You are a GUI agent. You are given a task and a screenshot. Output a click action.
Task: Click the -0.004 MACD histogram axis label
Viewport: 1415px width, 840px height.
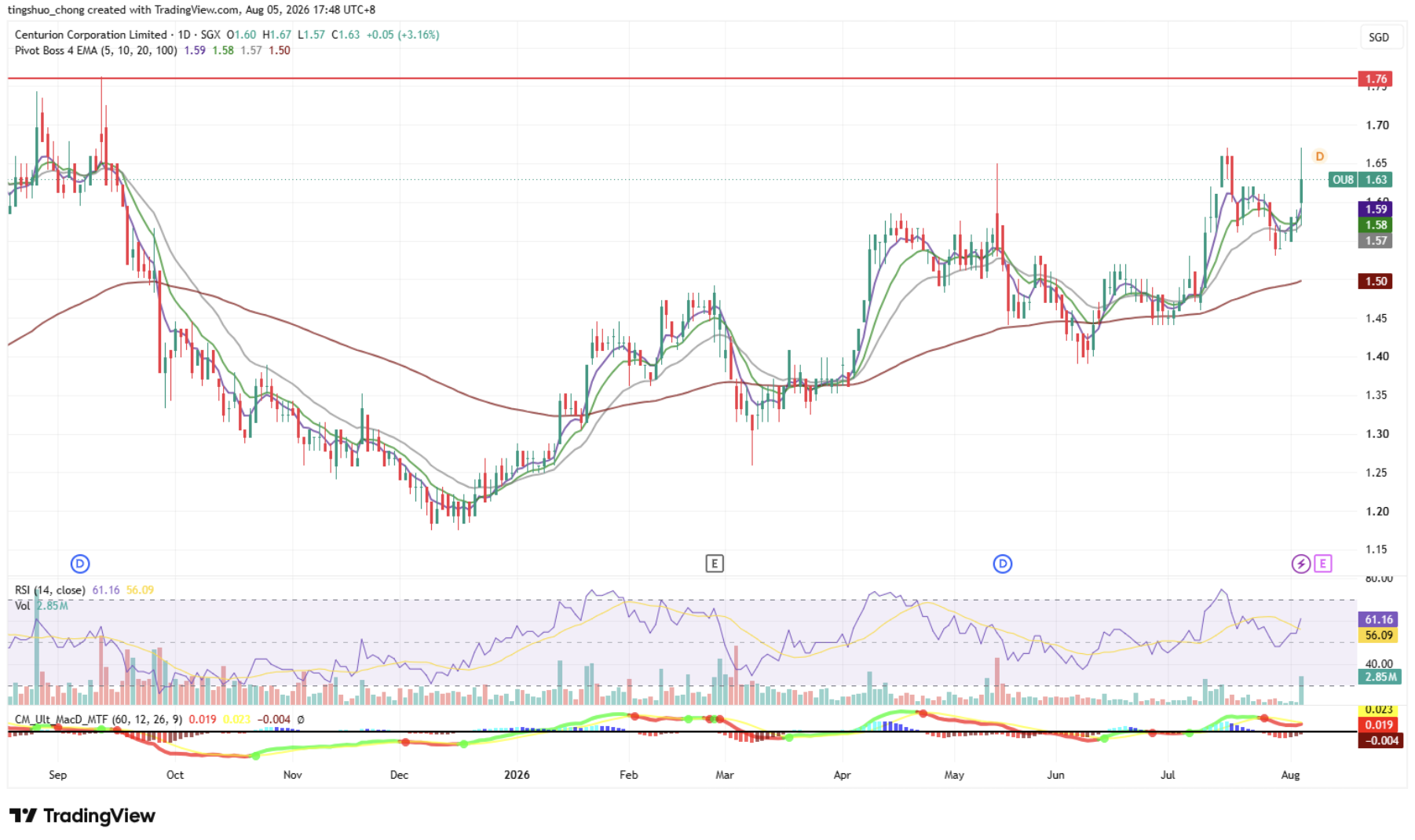1381,740
